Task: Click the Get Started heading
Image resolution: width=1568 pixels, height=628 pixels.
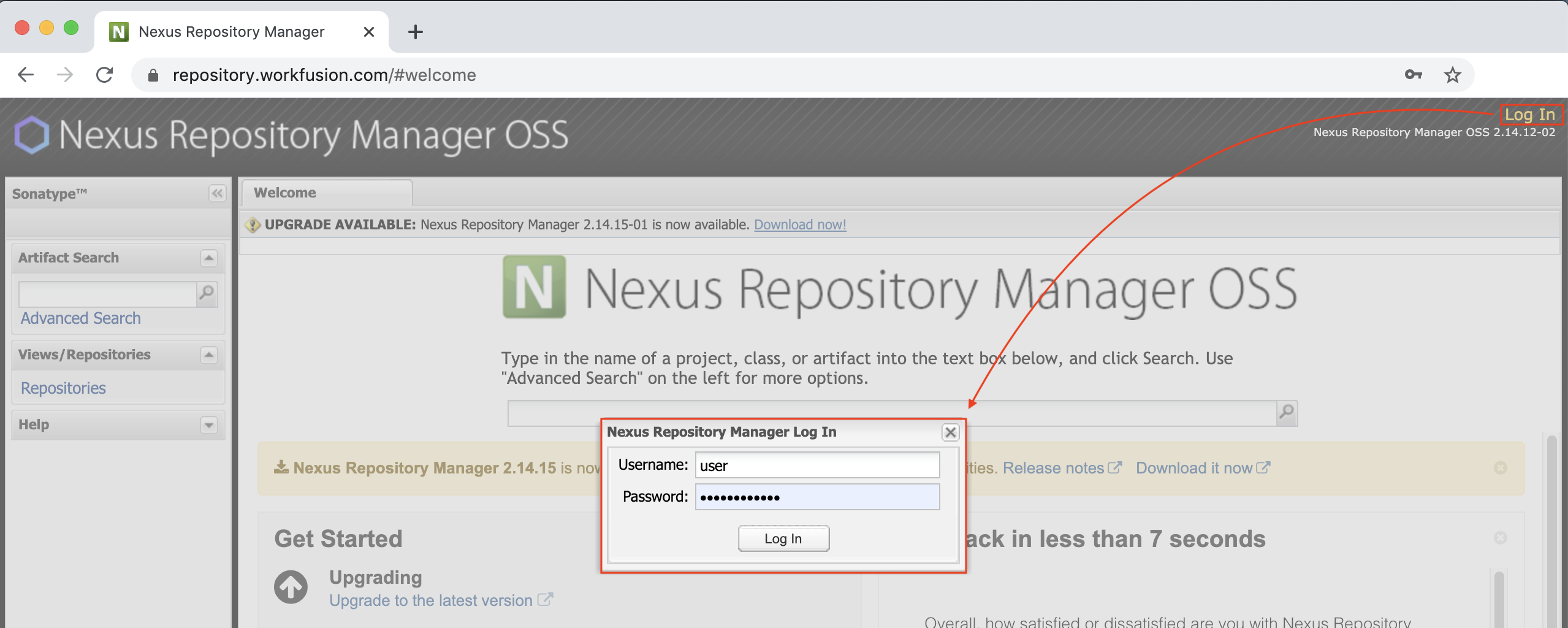Action: (338, 538)
